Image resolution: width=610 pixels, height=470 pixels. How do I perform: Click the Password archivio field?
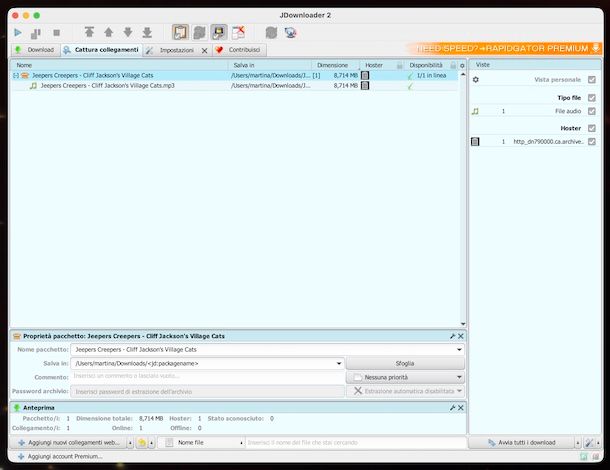[x=208, y=391]
